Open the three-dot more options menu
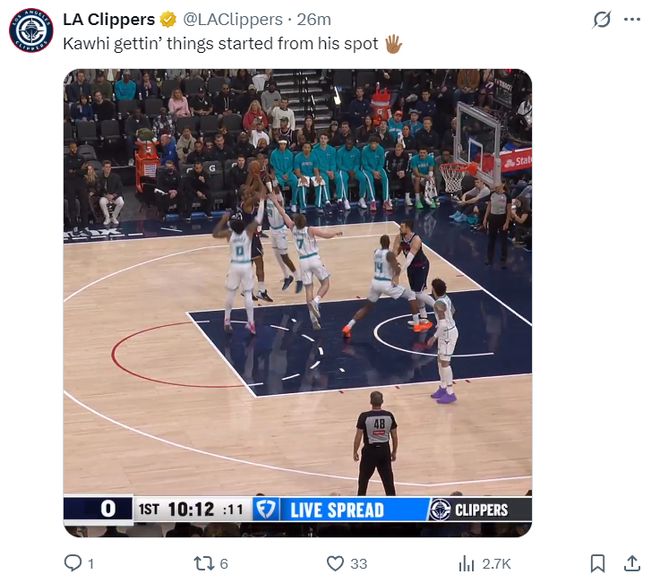The height and width of the screenshot is (583, 660). 632,19
